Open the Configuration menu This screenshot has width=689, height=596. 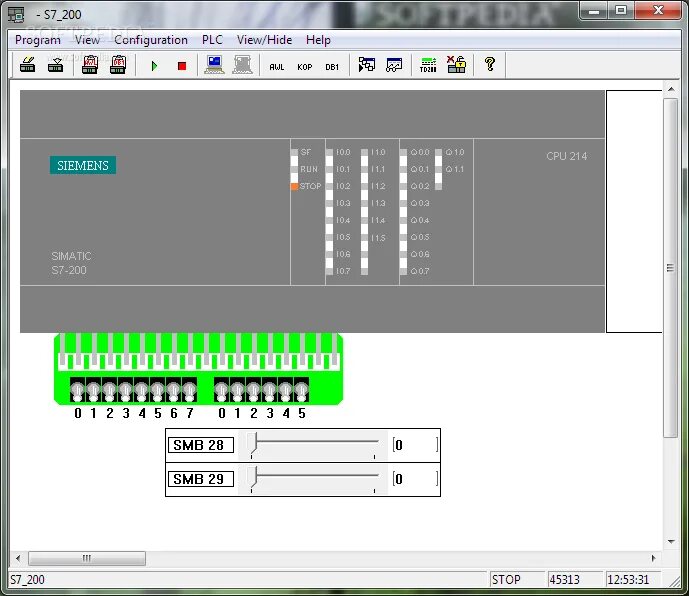click(x=151, y=40)
